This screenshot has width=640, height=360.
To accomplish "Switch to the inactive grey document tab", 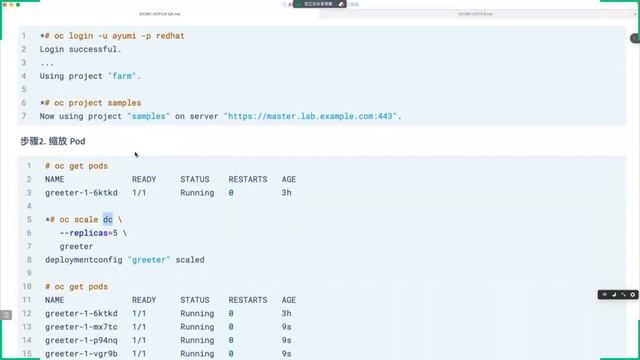I will [x=475, y=14].
